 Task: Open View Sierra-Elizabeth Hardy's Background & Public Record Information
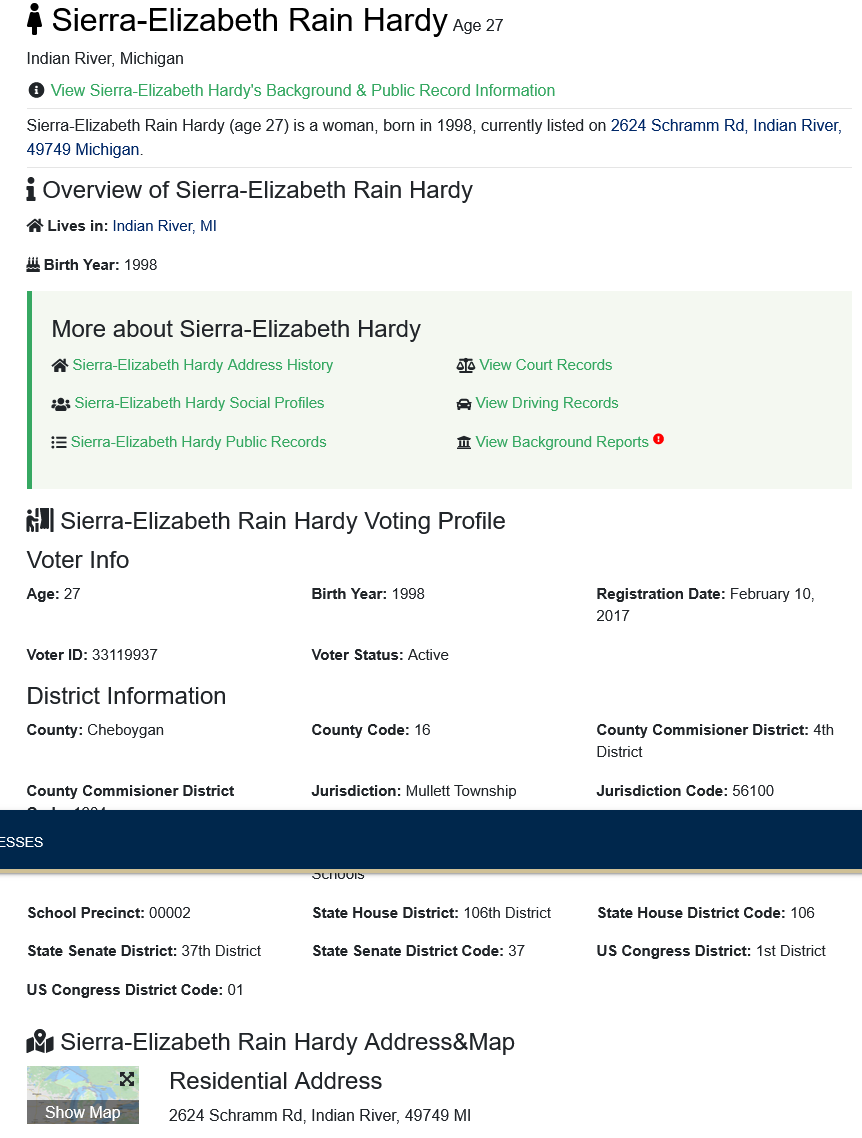(303, 90)
